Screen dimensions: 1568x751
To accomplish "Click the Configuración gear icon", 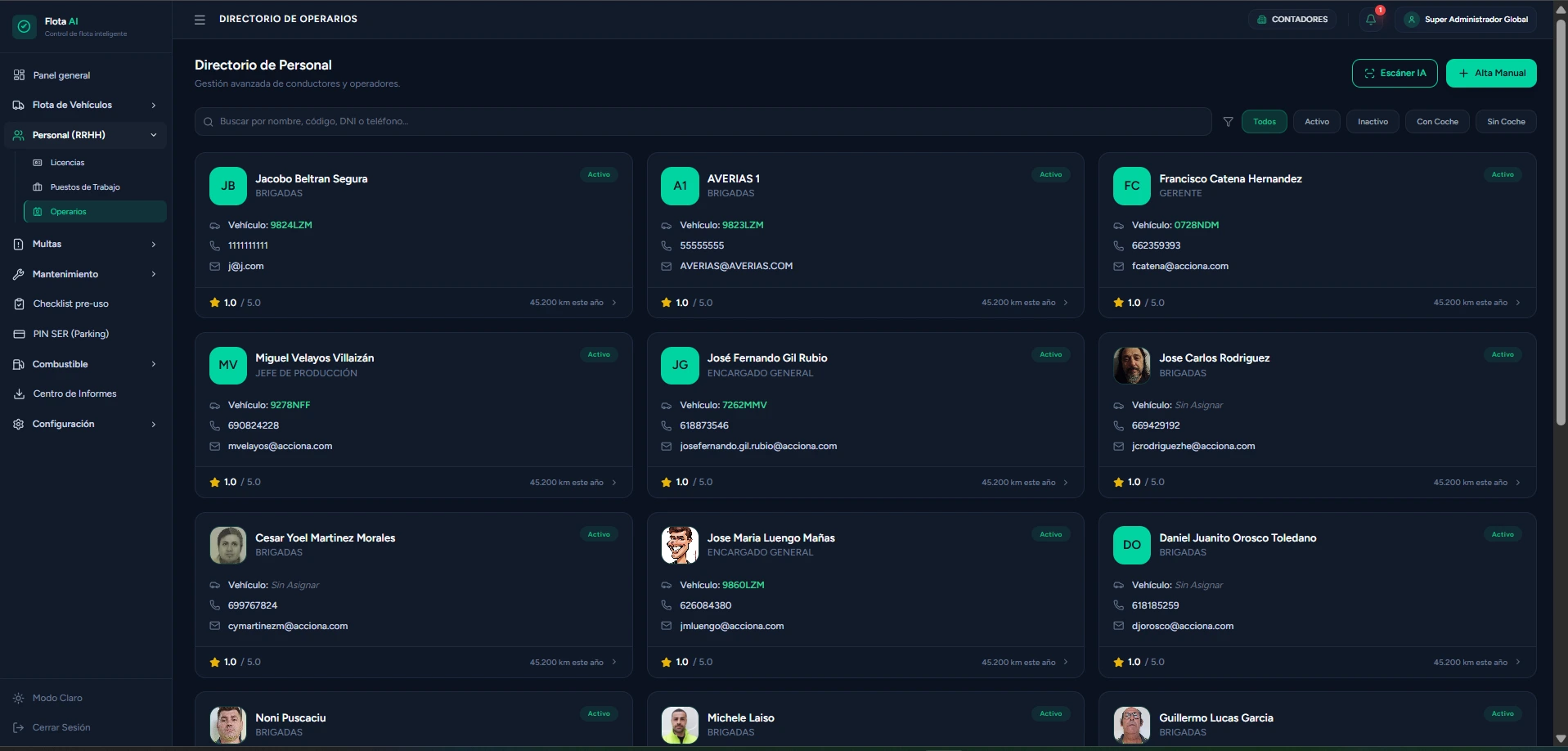I will point(19,424).
